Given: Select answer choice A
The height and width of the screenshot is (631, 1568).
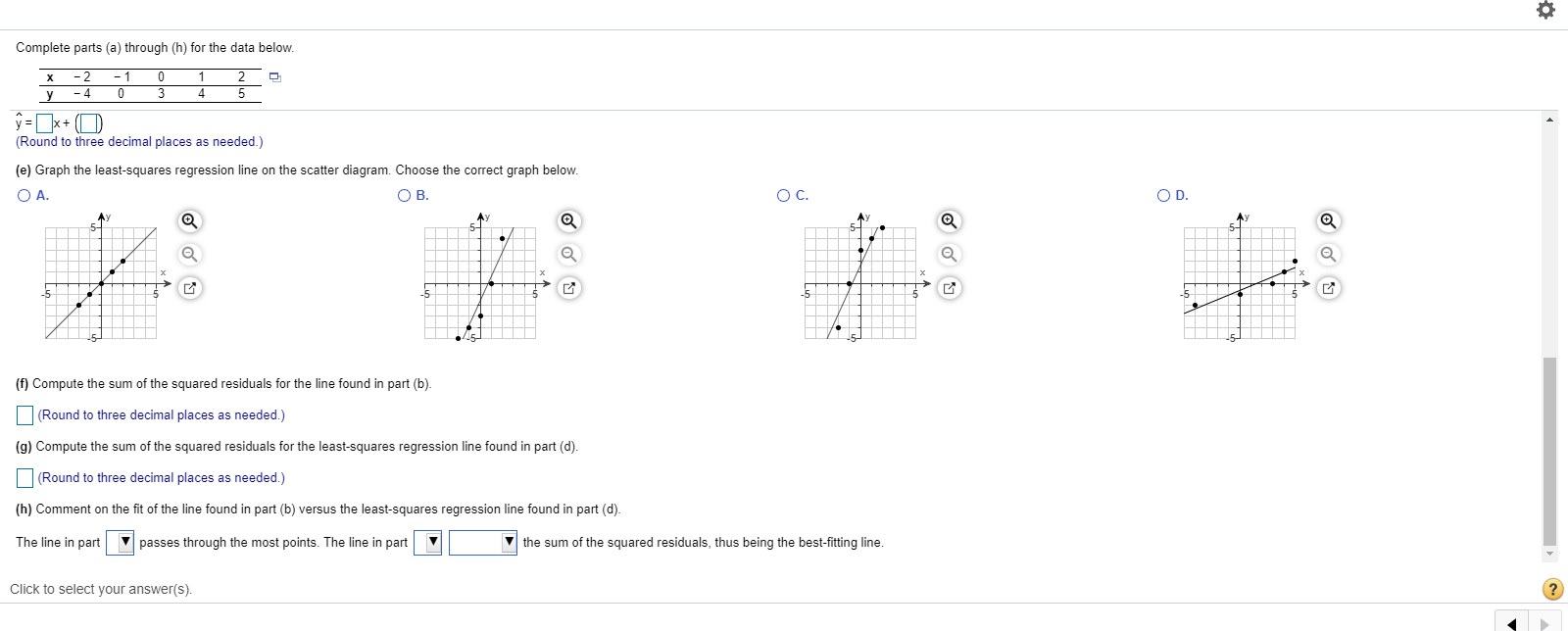Looking at the screenshot, I should pyautogui.click(x=24, y=195).
